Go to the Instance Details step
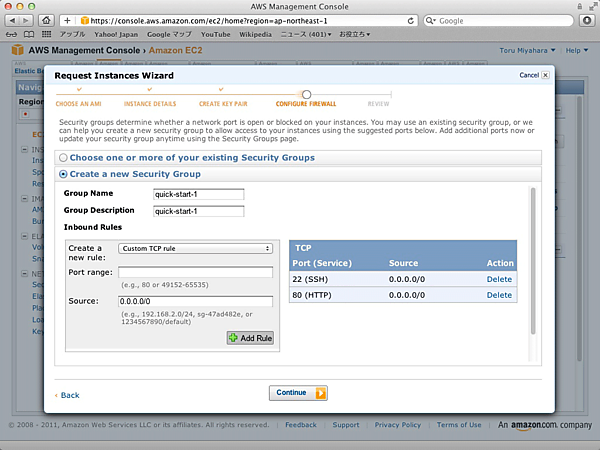Screen dimensions: 600x450 coord(150,104)
